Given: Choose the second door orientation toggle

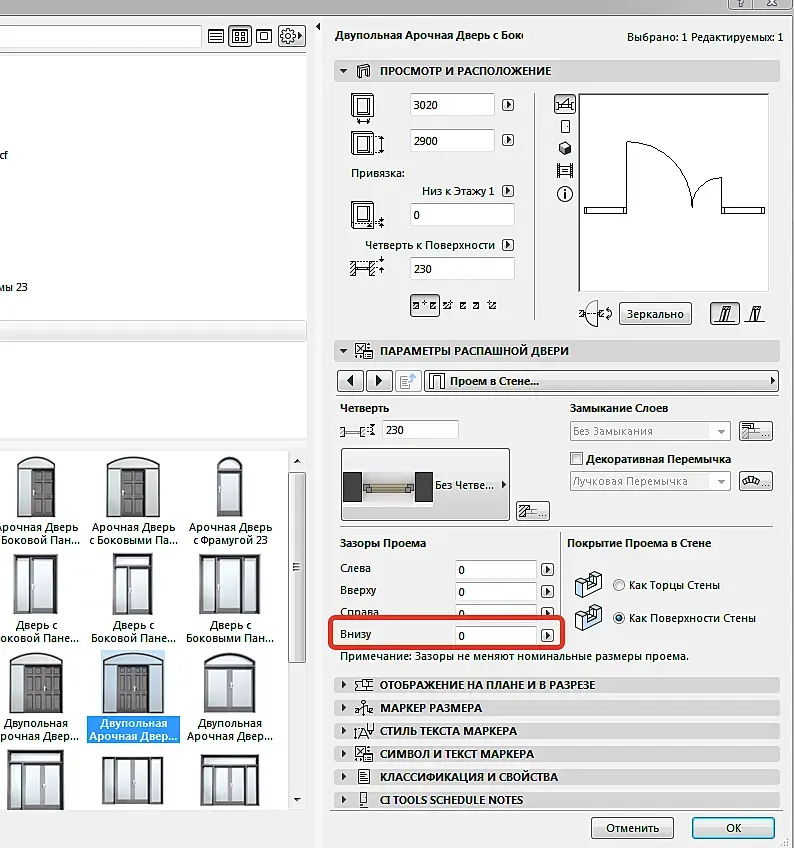Looking at the screenshot, I should (x=755, y=314).
